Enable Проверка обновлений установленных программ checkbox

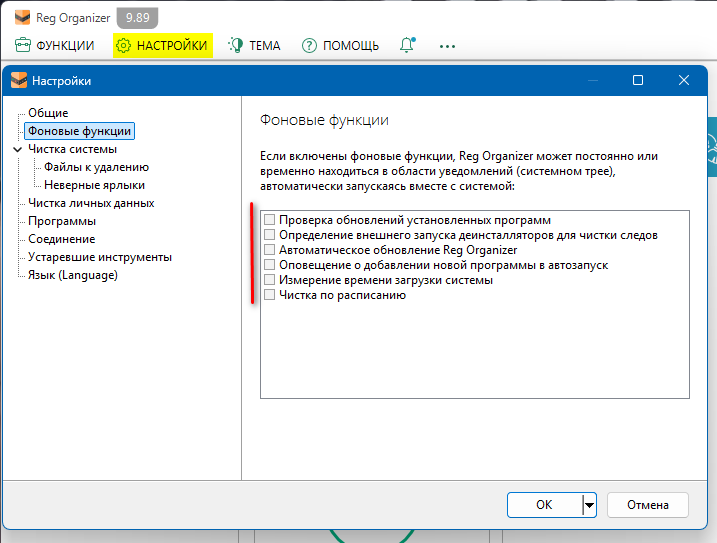[269, 219]
